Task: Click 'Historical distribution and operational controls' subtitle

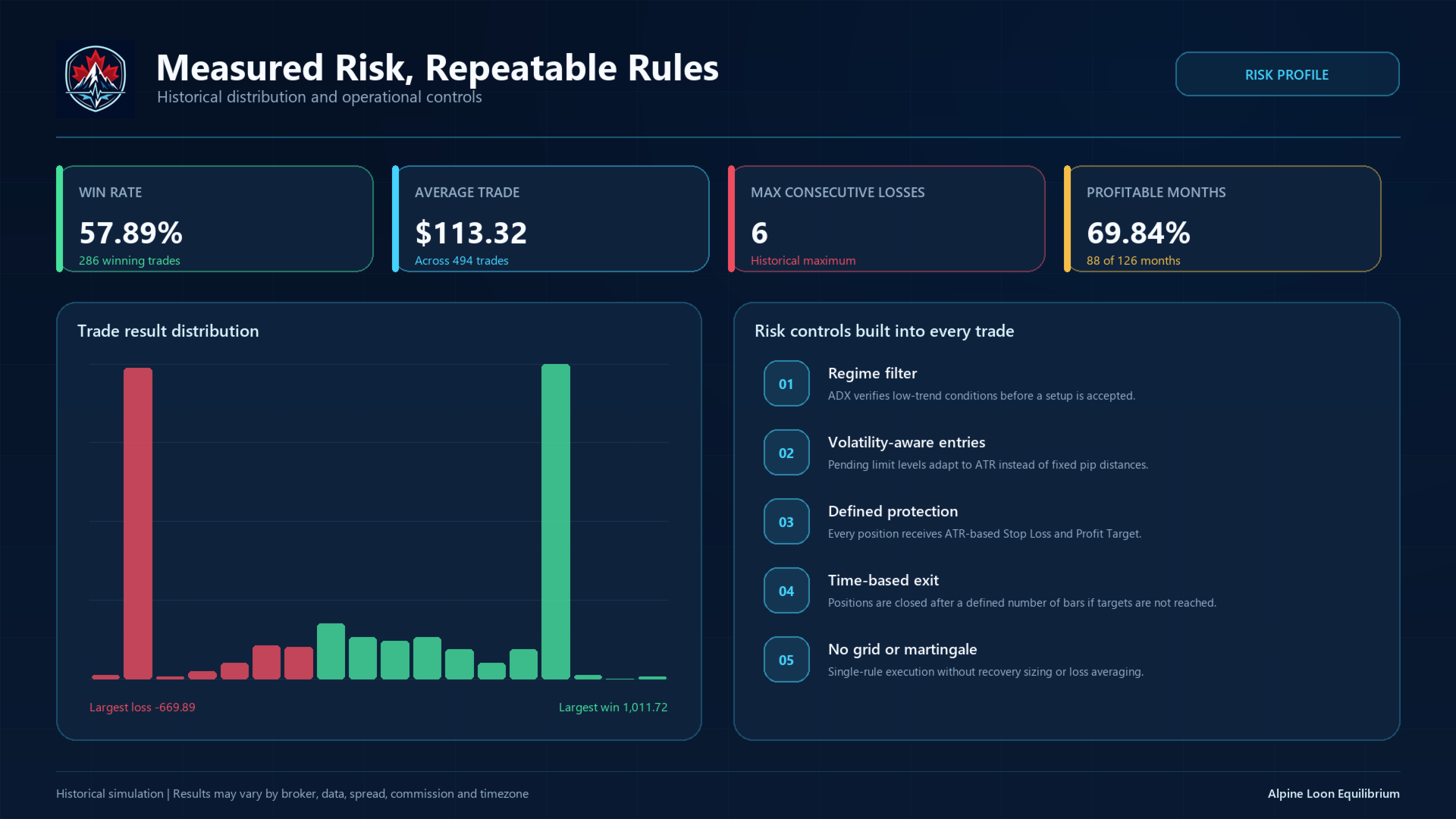Action: (x=319, y=97)
